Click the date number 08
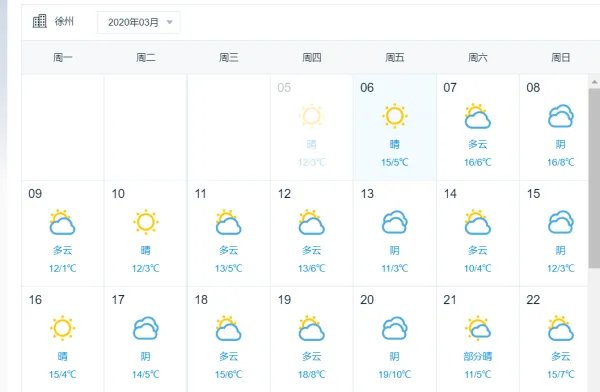600x392 pixels. [x=533, y=88]
